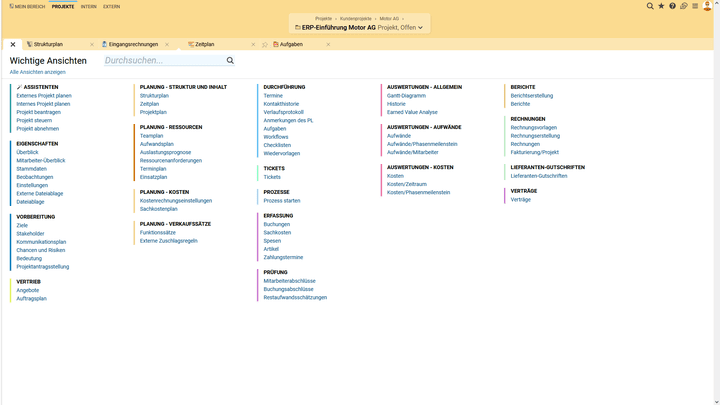Image resolution: width=720 pixels, height=405 pixels.
Task: Click magnifier icon in Durchsuchen field
Action: tap(230, 61)
